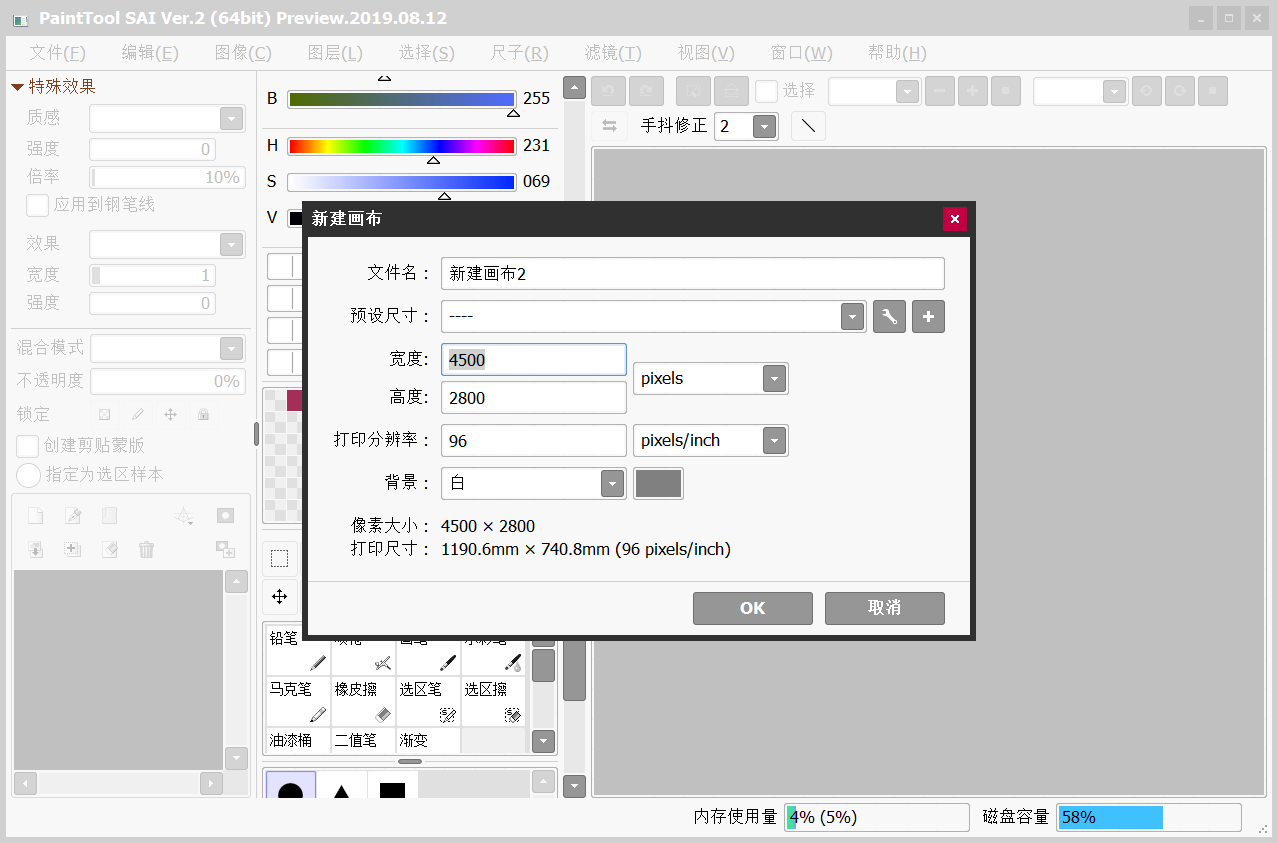Viewport: 1278px width, 843px height.
Task: Click the H hue slider bar
Action: [401, 146]
